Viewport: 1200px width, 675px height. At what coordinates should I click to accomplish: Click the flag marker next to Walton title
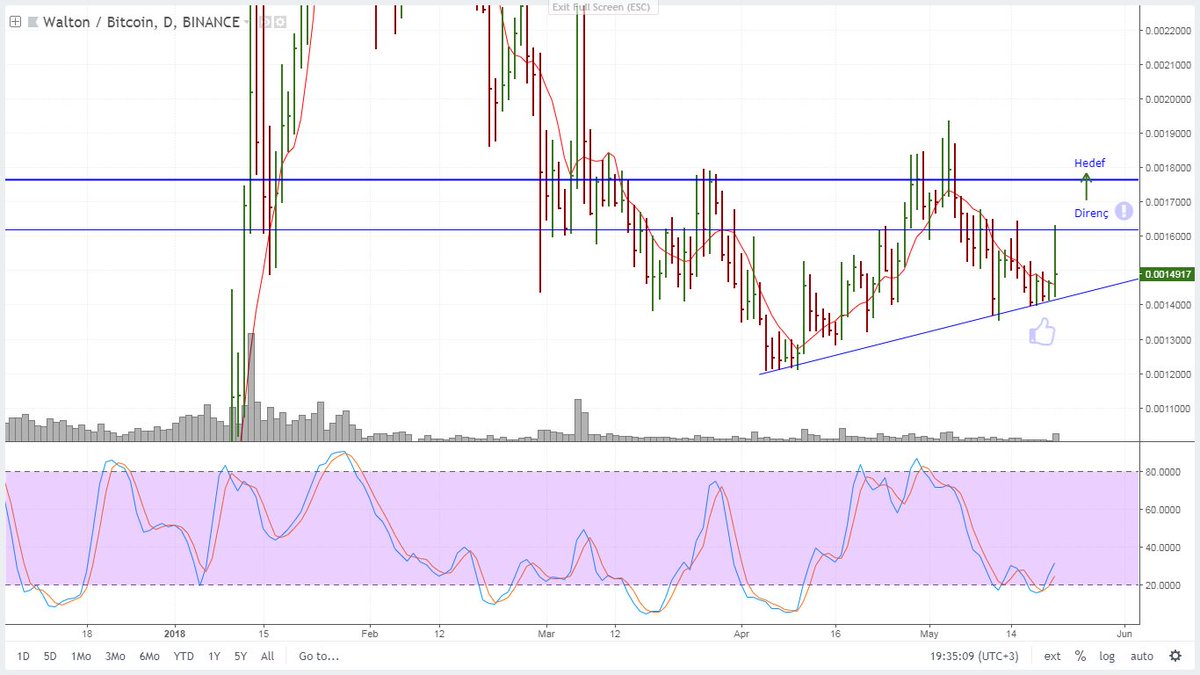coord(33,22)
